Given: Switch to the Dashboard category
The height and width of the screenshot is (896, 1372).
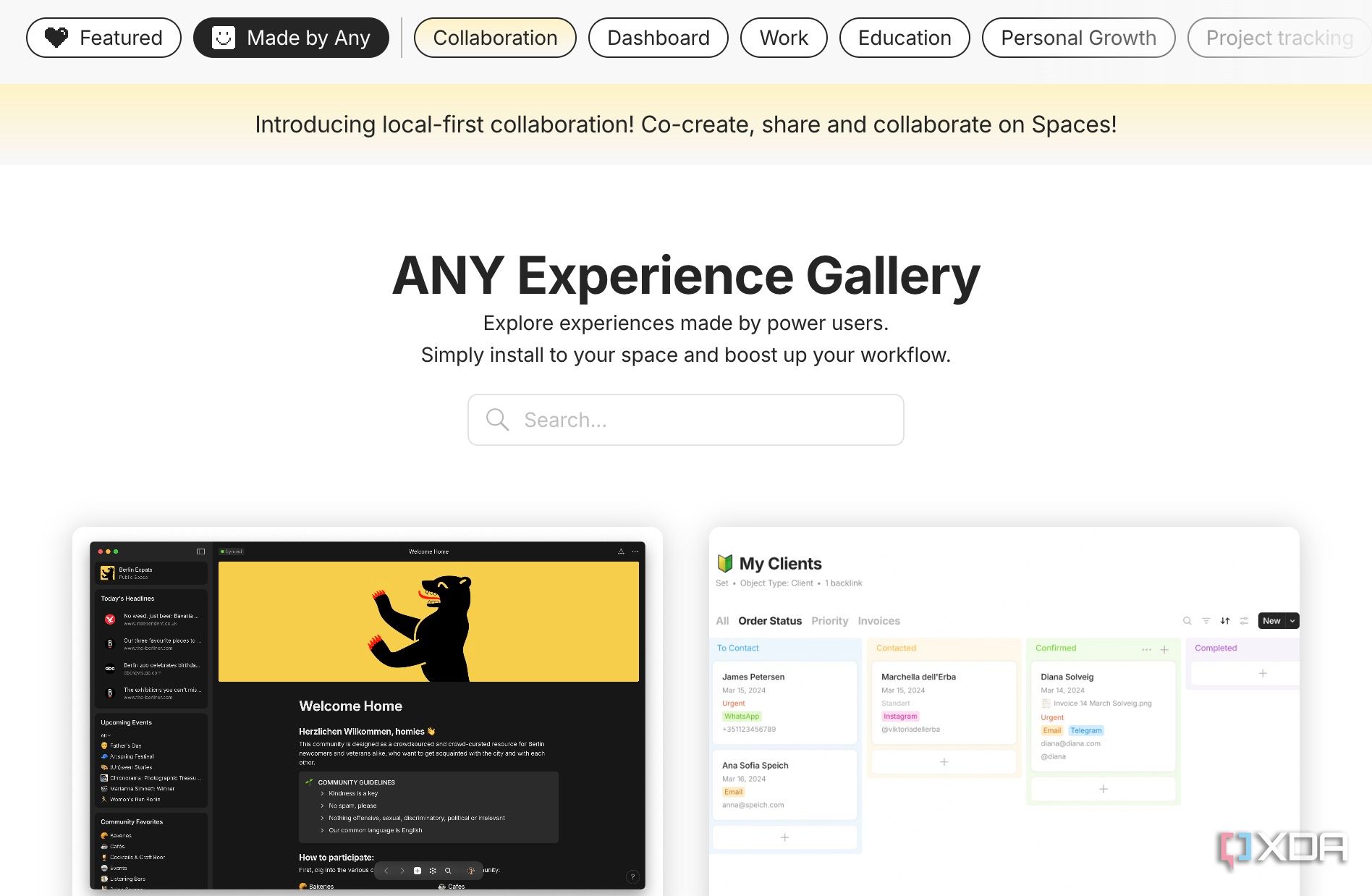Looking at the screenshot, I should (x=659, y=38).
